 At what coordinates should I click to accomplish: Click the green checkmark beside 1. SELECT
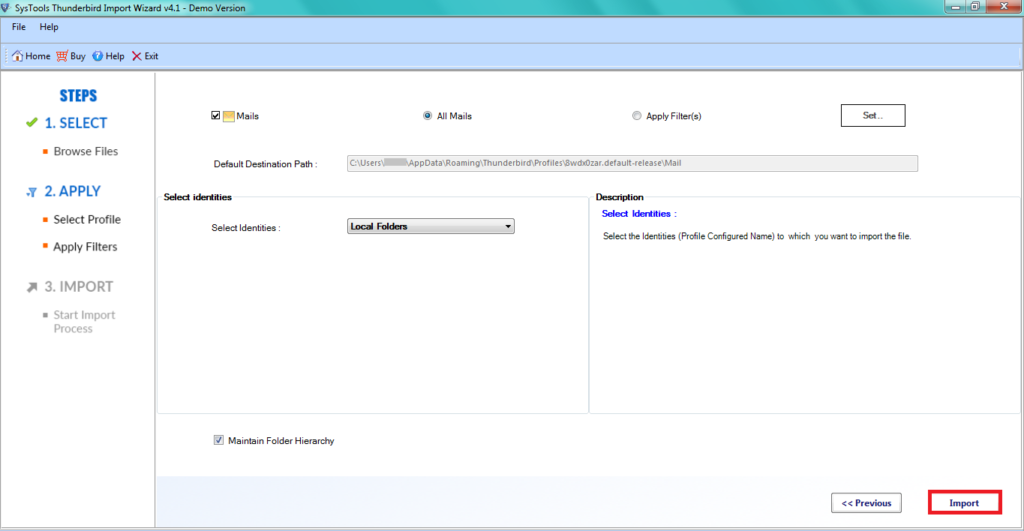coord(31,122)
